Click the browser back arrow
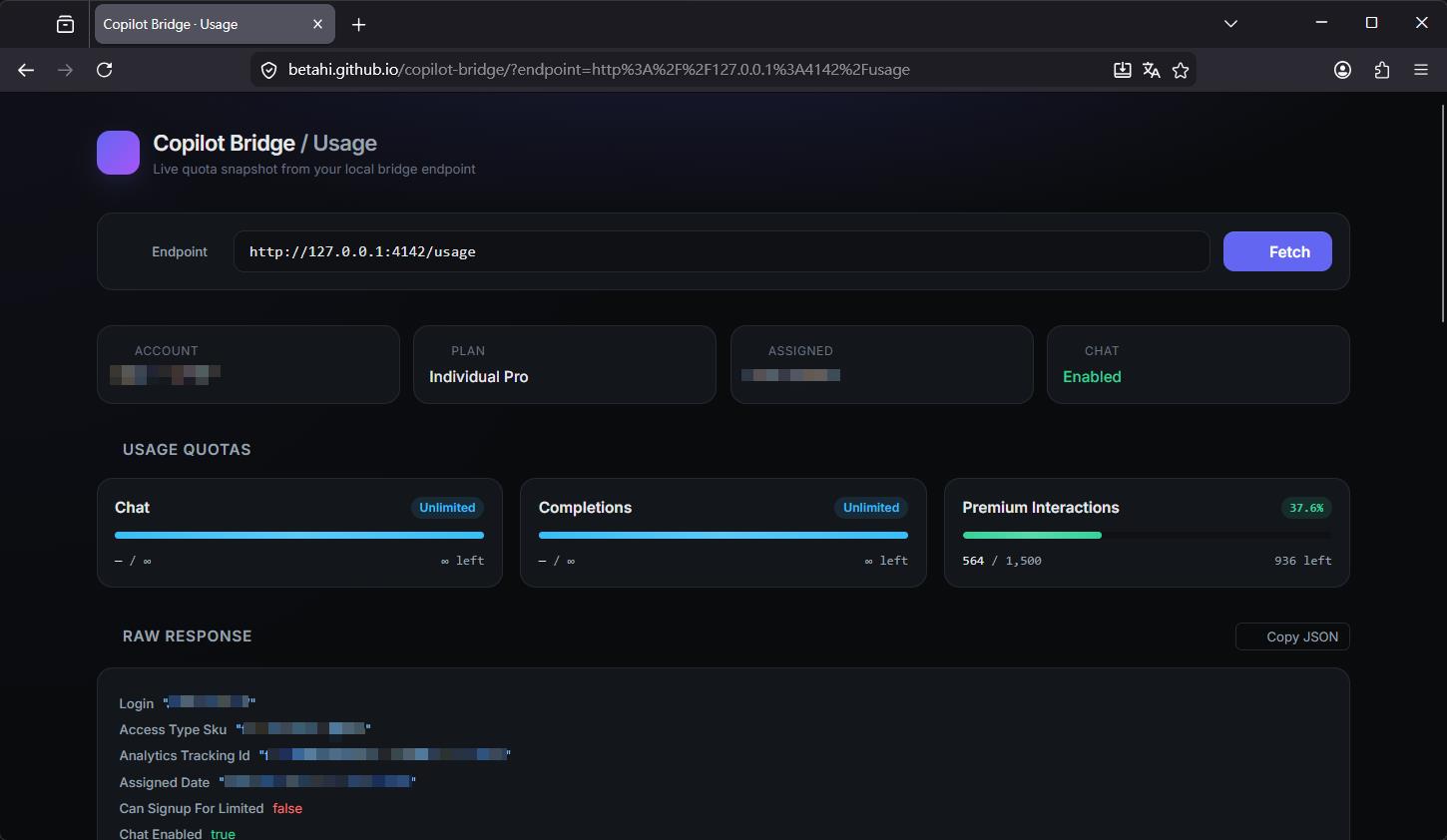Screen dimensions: 1447x840 click(x=26, y=70)
